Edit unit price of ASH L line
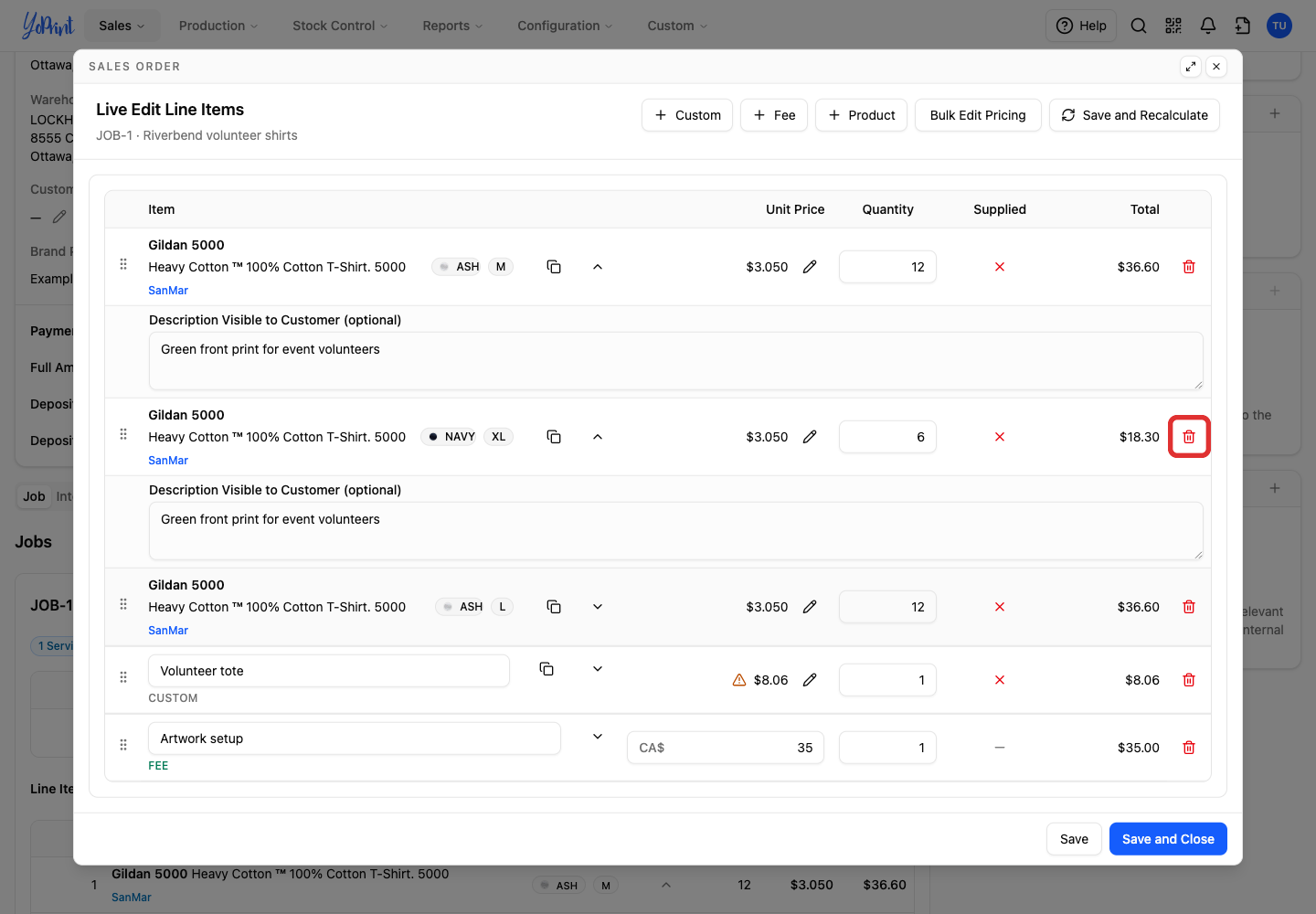 point(810,607)
